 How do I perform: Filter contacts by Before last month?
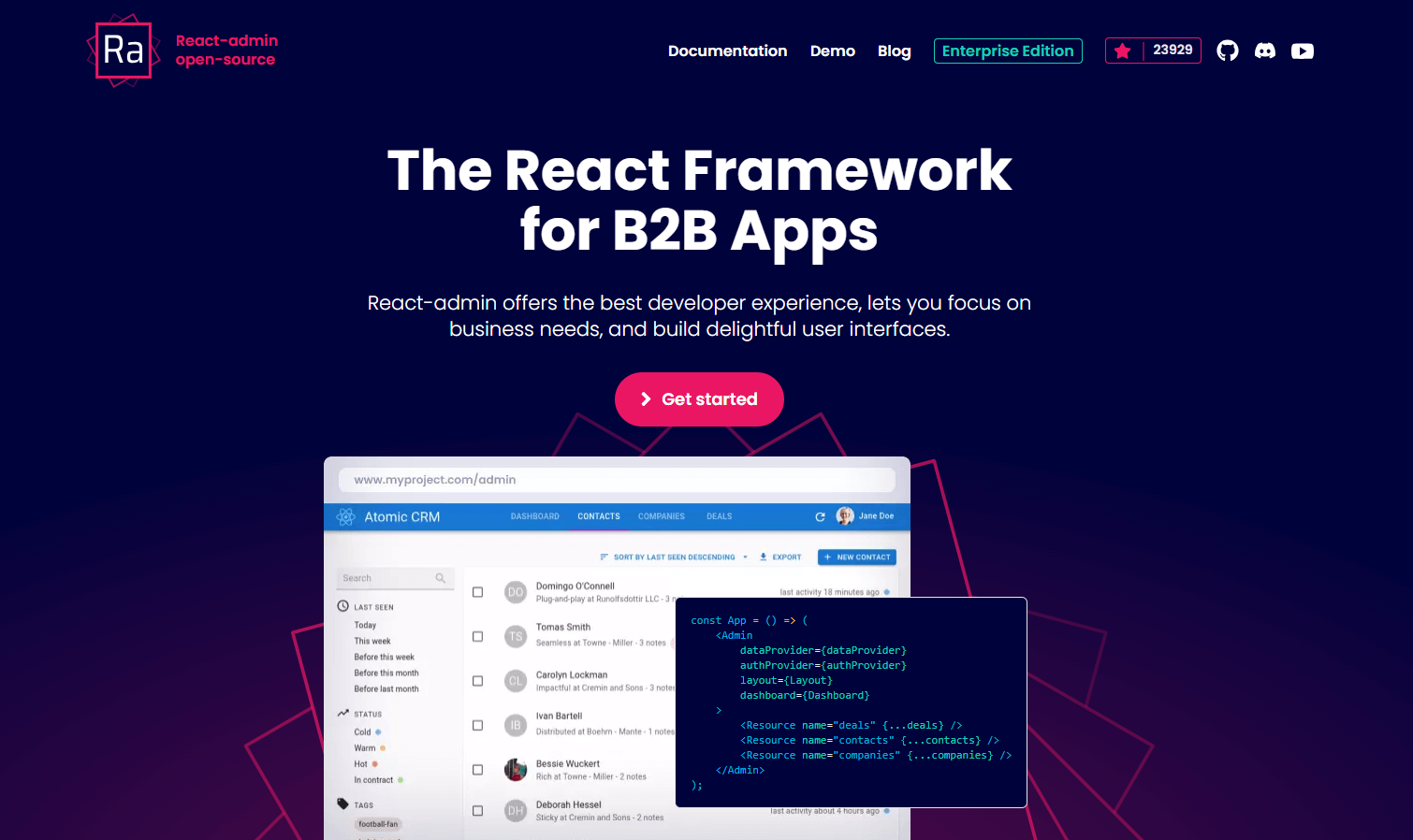(x=386, y=688)
